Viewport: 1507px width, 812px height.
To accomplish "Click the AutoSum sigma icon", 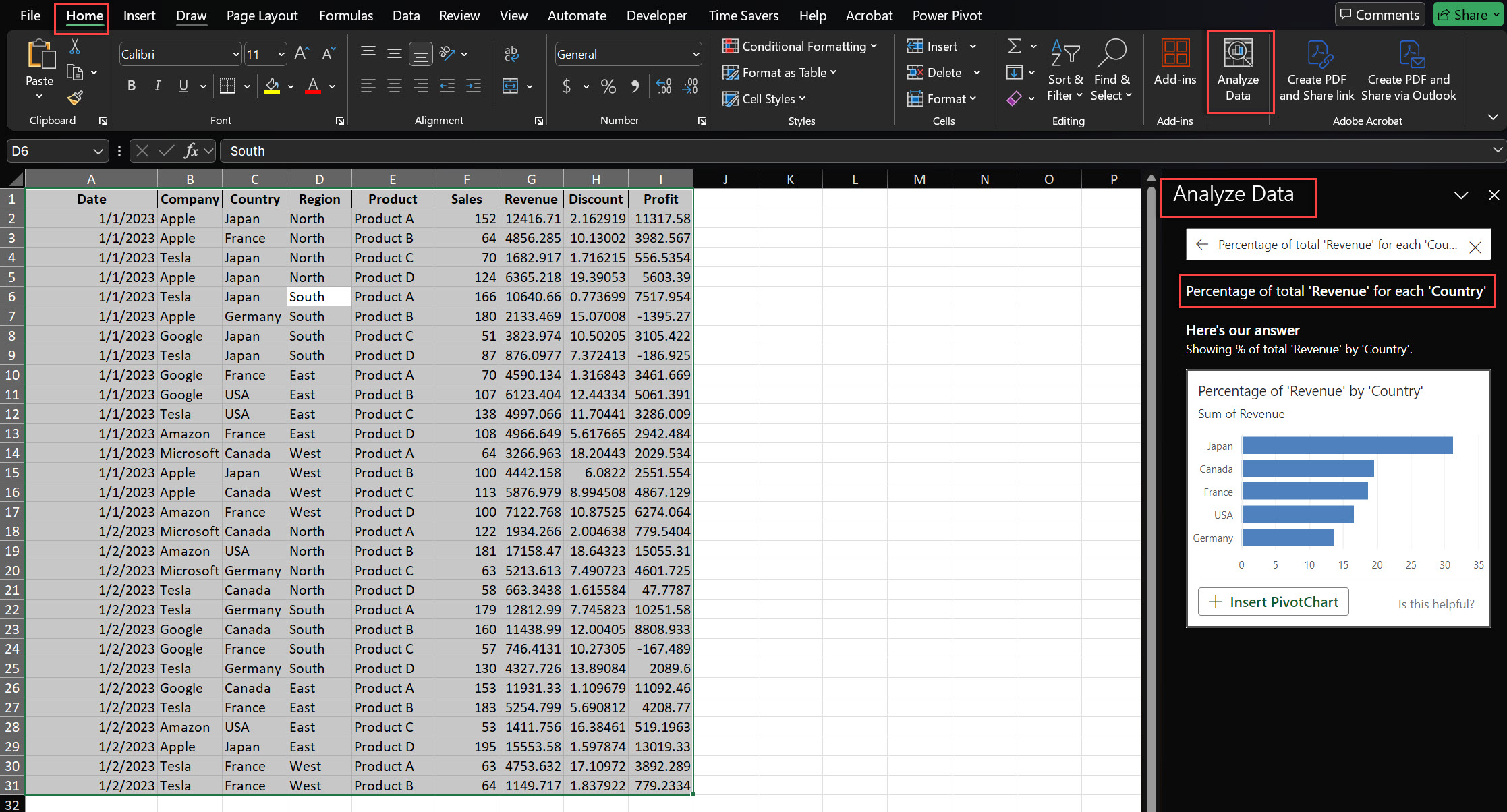I will [x=1014, y=46].
